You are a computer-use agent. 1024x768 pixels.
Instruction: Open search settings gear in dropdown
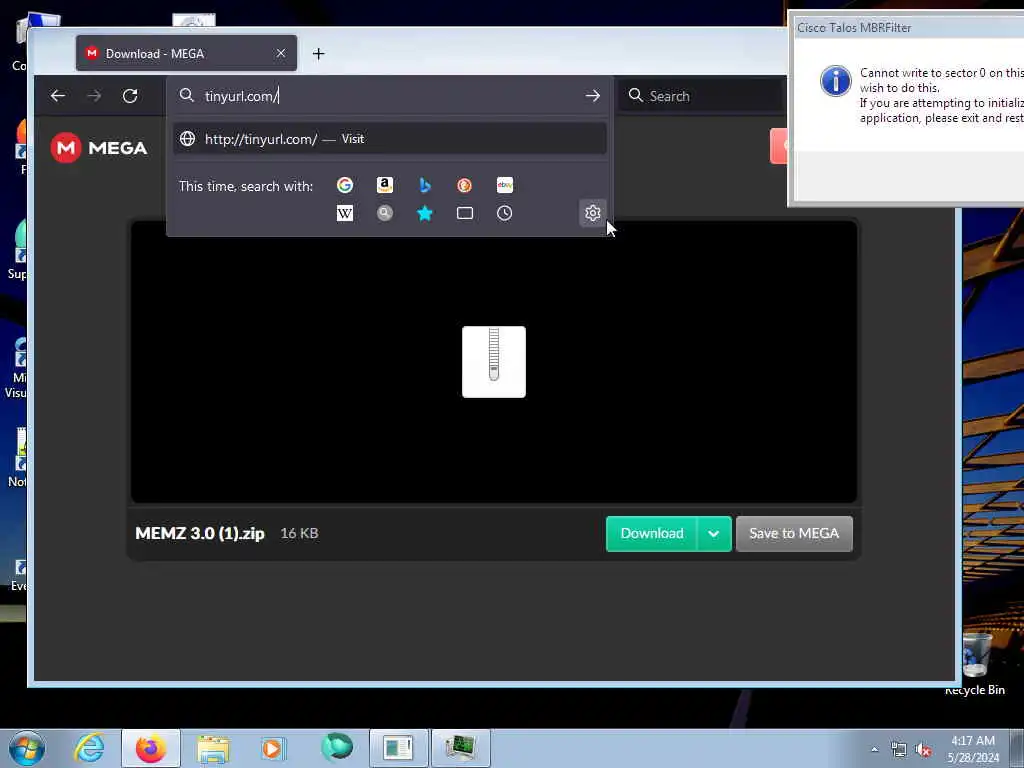(x=592, y=213)
